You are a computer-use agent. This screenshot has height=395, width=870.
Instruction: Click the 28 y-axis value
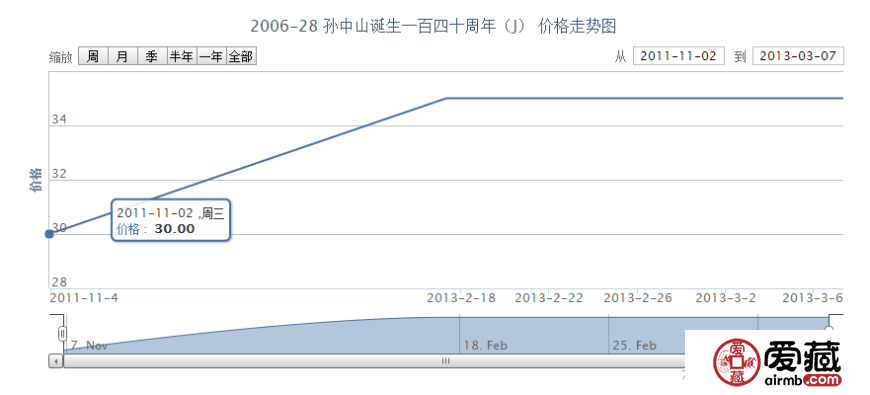point(59,282)
